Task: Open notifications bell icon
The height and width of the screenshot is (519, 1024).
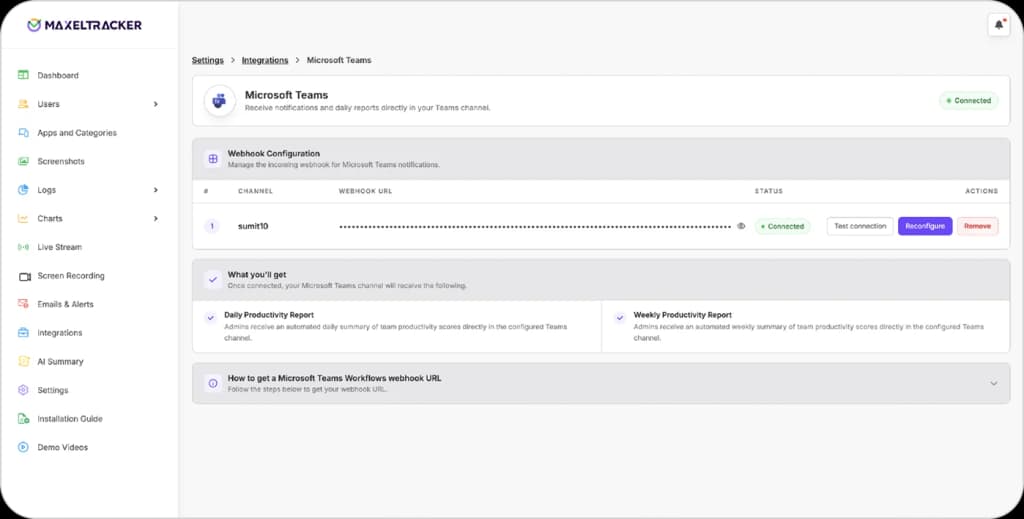Action: [999, 25]
